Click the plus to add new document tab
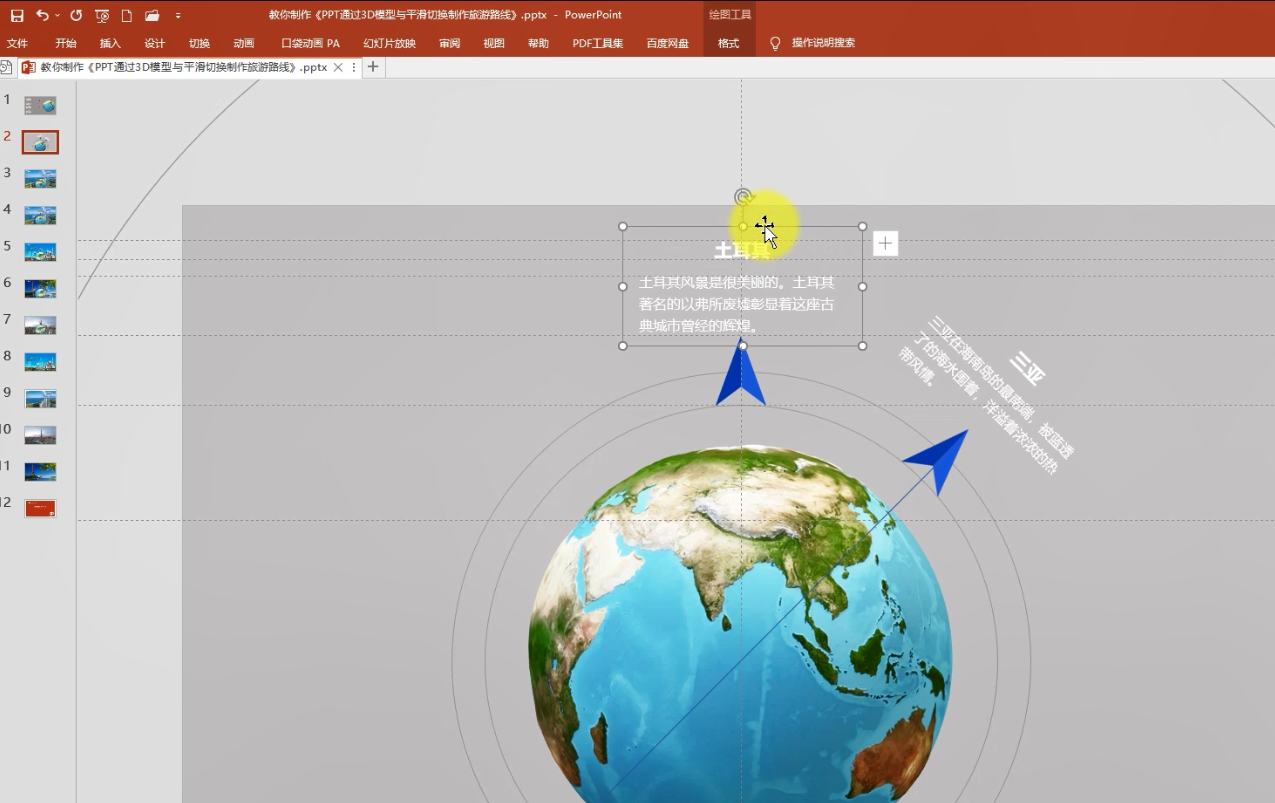 click(373, 67)
